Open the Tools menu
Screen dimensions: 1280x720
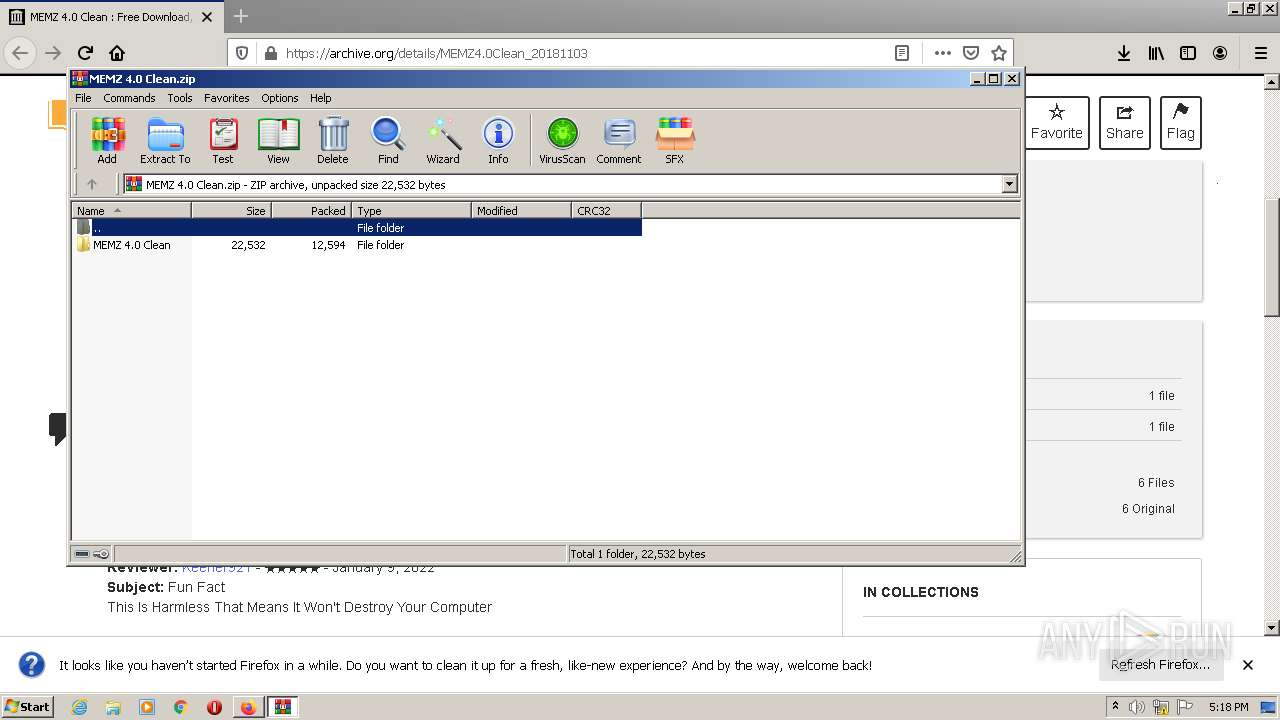tap(180, 98)
